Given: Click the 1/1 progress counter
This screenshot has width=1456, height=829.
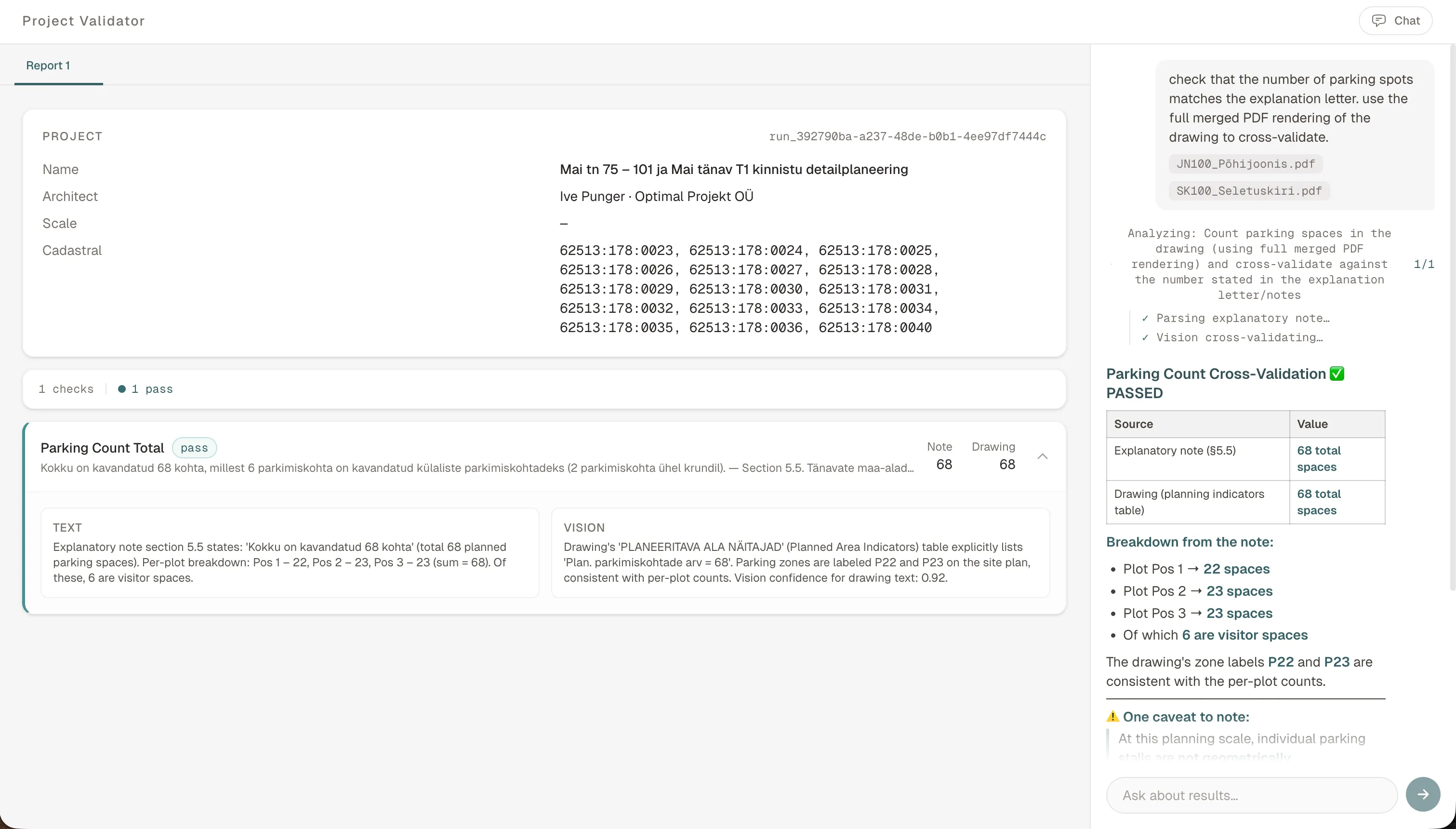Looking at the screenshot, I should (x=1424, y=264).
